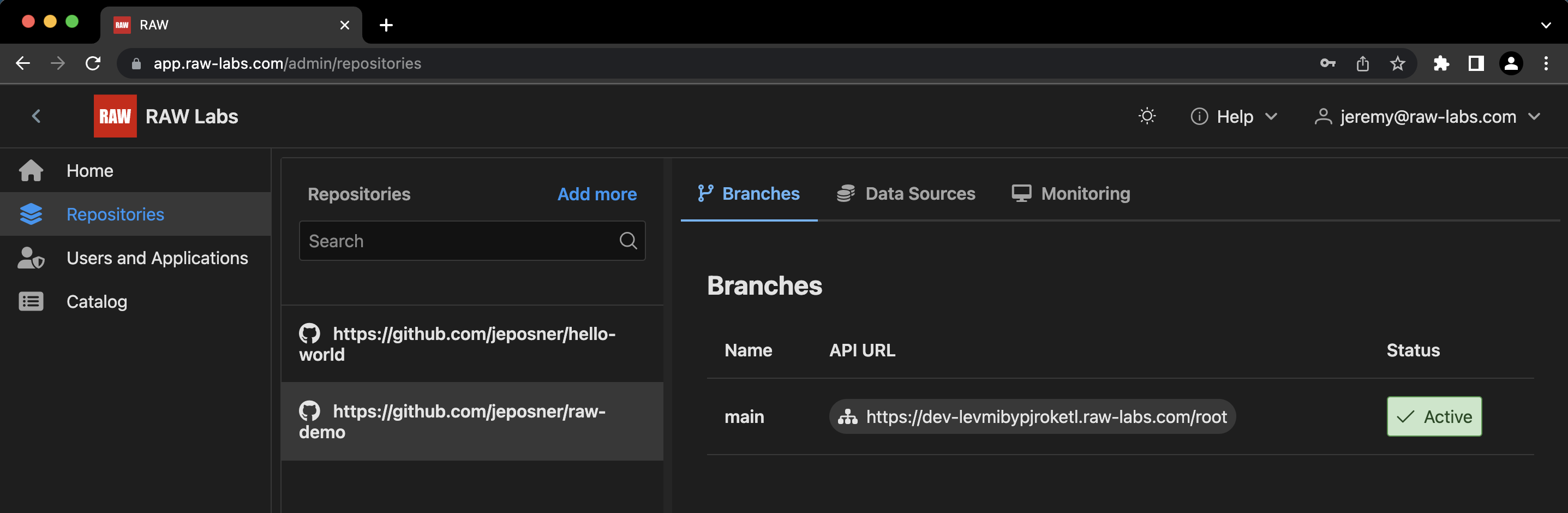Bookmark this page with the star
The width and height of the screenshot is (1568, 513).
[1398, 63]
